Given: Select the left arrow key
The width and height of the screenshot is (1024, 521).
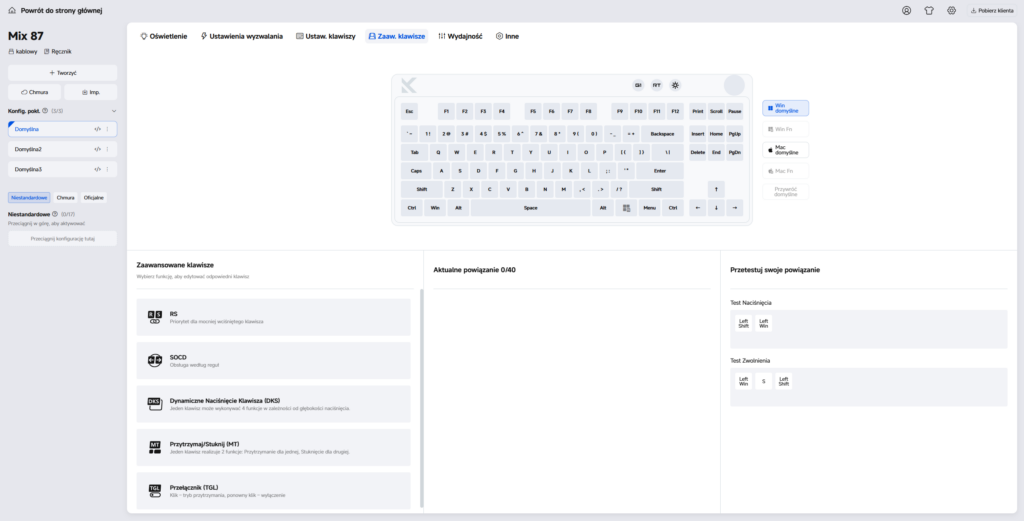Looking at the screenshot, I should tap(697, 208).
